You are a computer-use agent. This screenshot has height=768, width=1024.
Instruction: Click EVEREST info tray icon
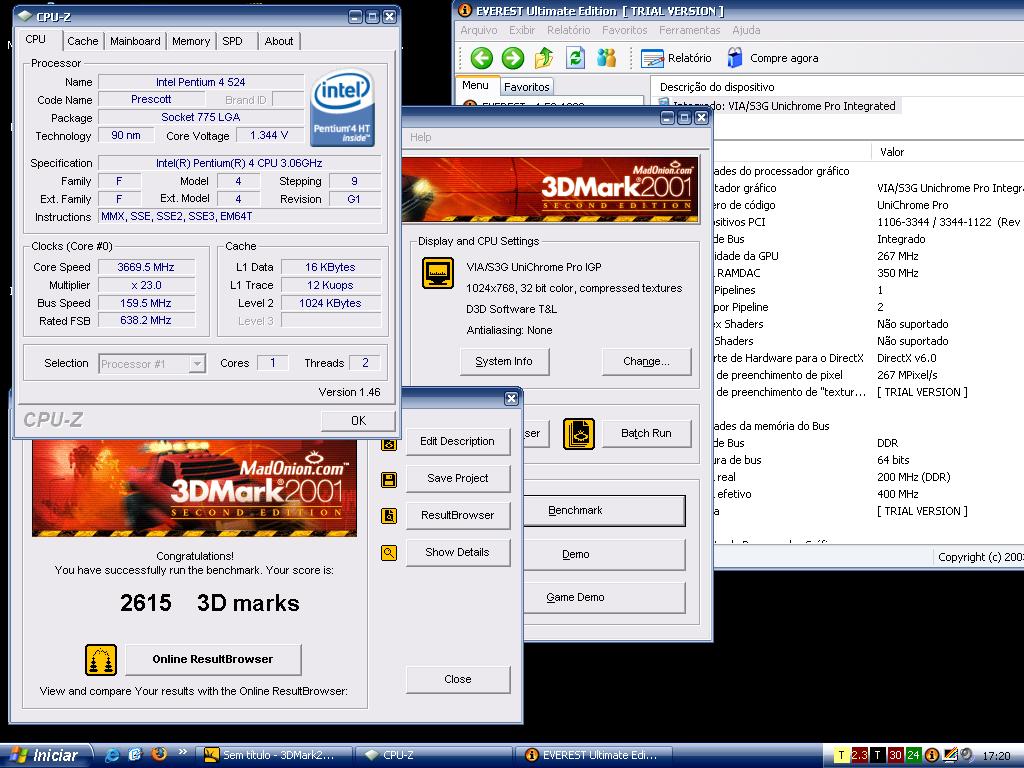[932, 755]
